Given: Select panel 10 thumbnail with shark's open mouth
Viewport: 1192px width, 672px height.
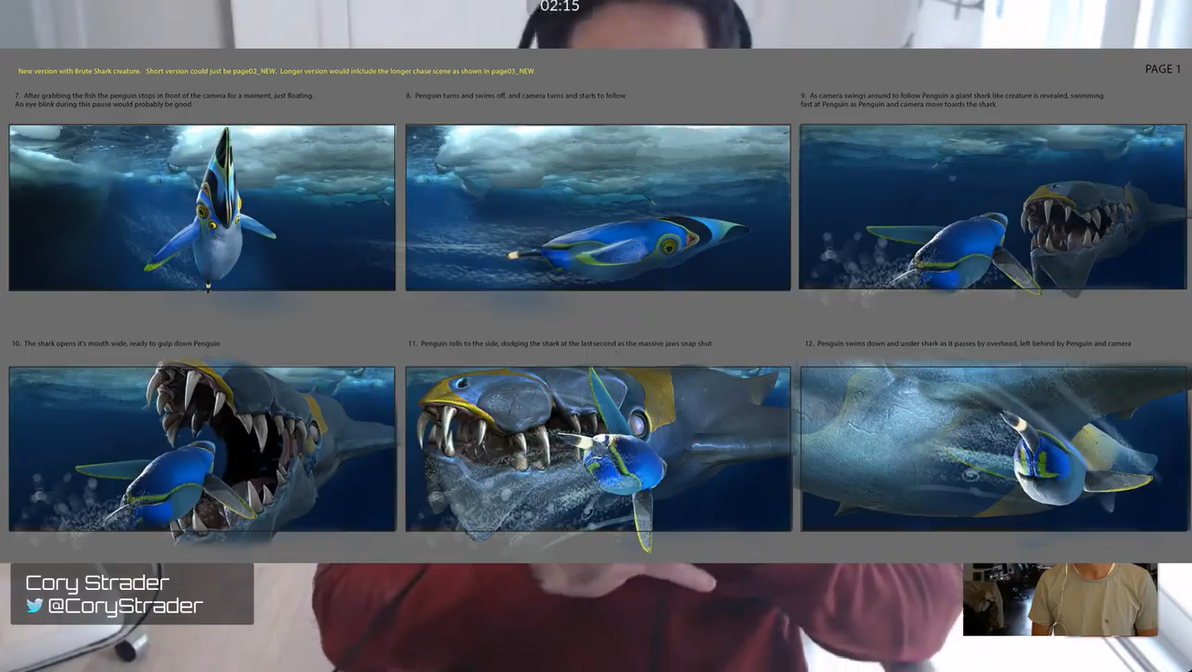Looking at the screenshot, I should click(x=202, y=449).
